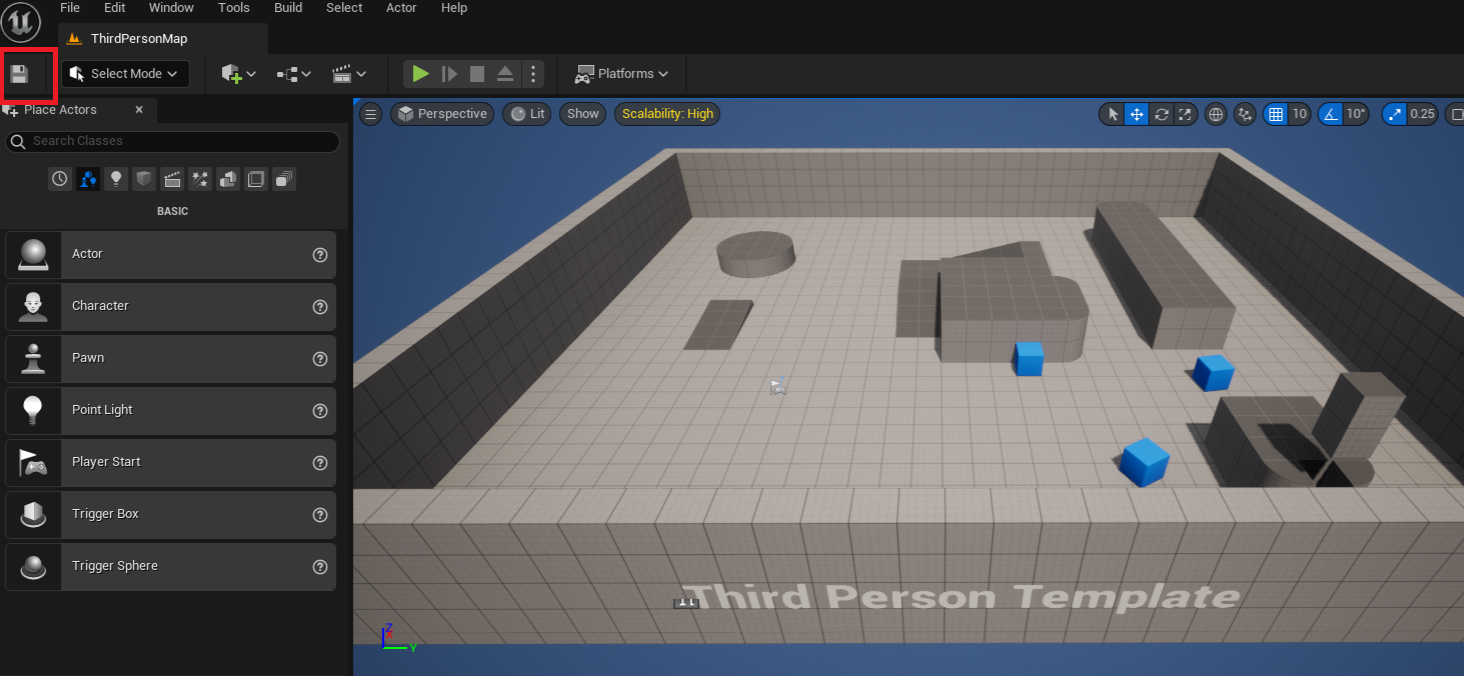The width and height of the screenshot is (1464, 676).
Task: Open the Edit menu
Action: click(115, 8)
